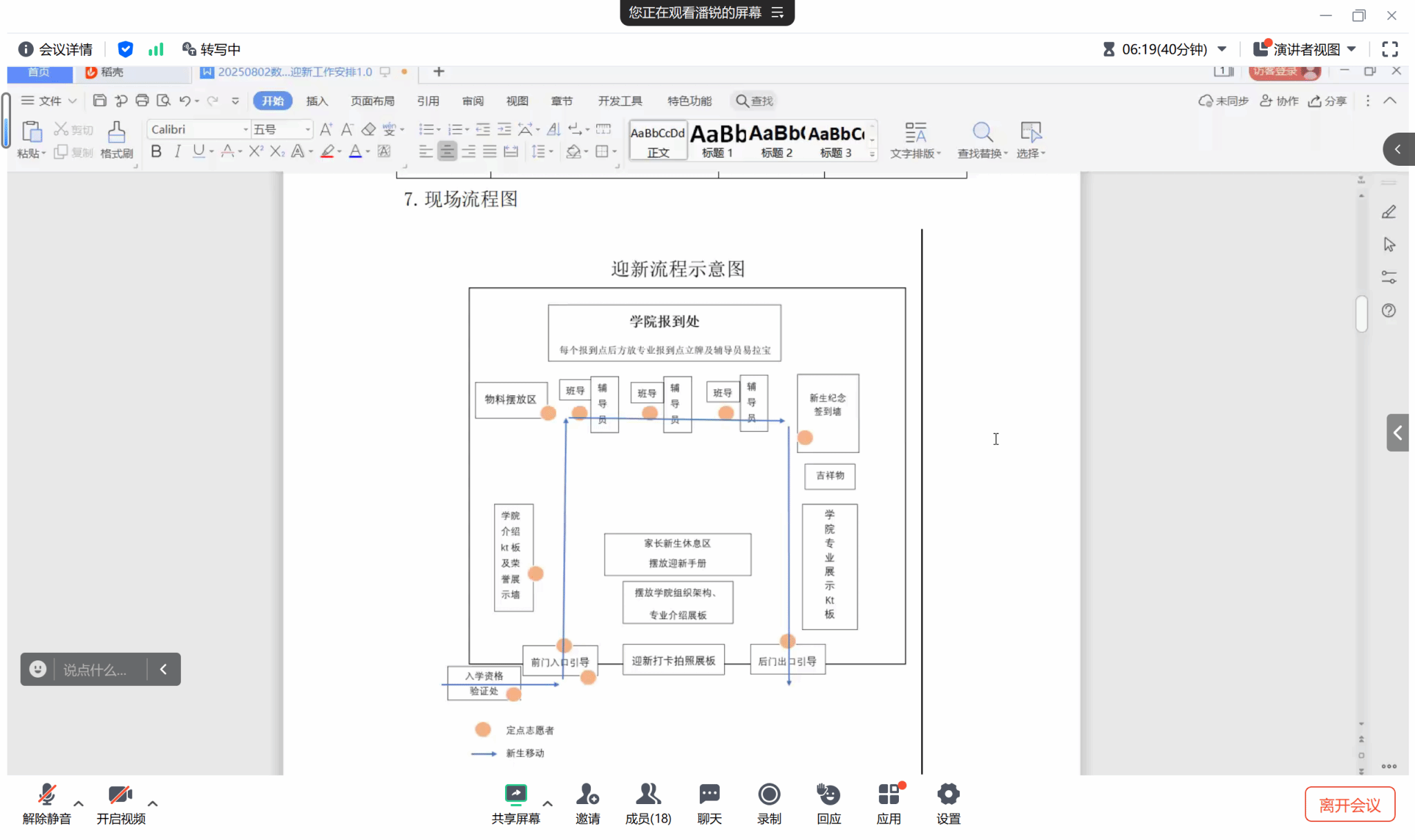Open the Apps (应用) icon
1415x840 pixels.
coord(889,795)
